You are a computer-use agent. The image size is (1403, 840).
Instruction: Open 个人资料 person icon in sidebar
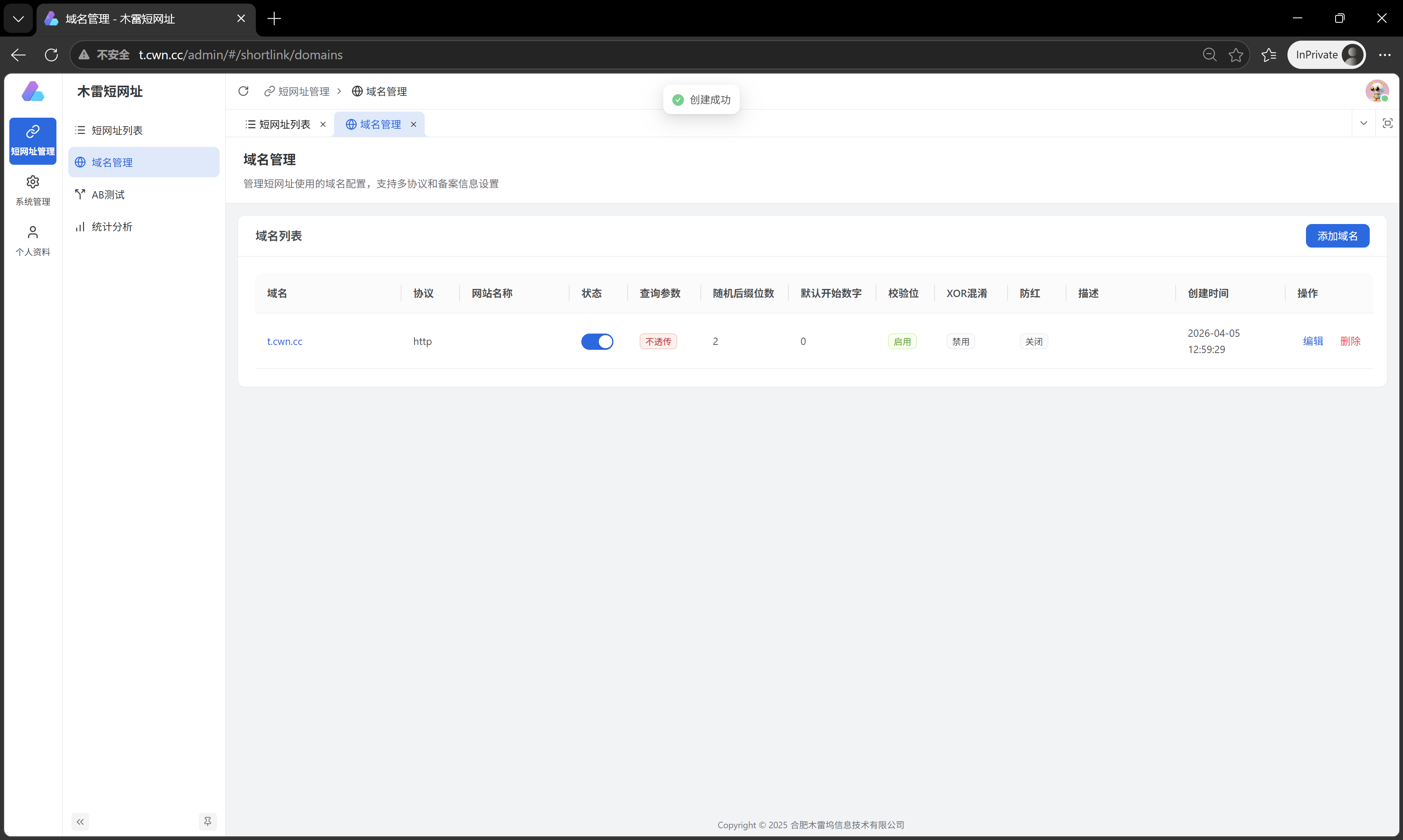[x=33, y=233]
